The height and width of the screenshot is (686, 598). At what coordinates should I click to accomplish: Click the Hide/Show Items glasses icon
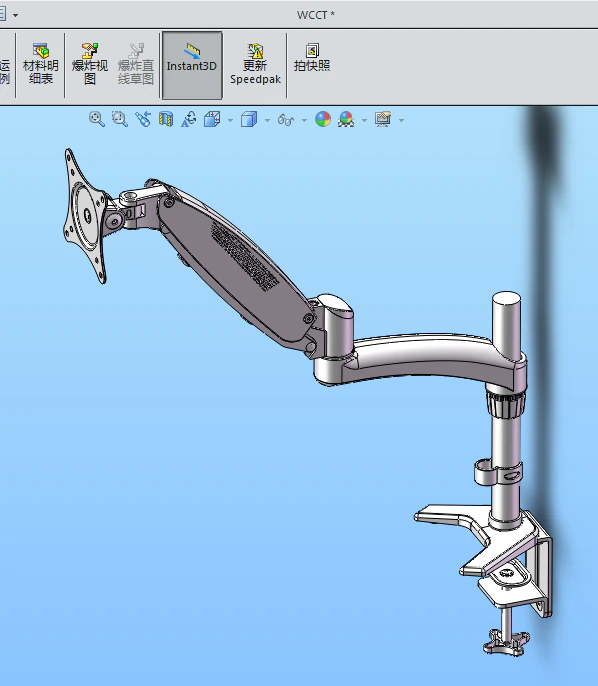(286, 119)
